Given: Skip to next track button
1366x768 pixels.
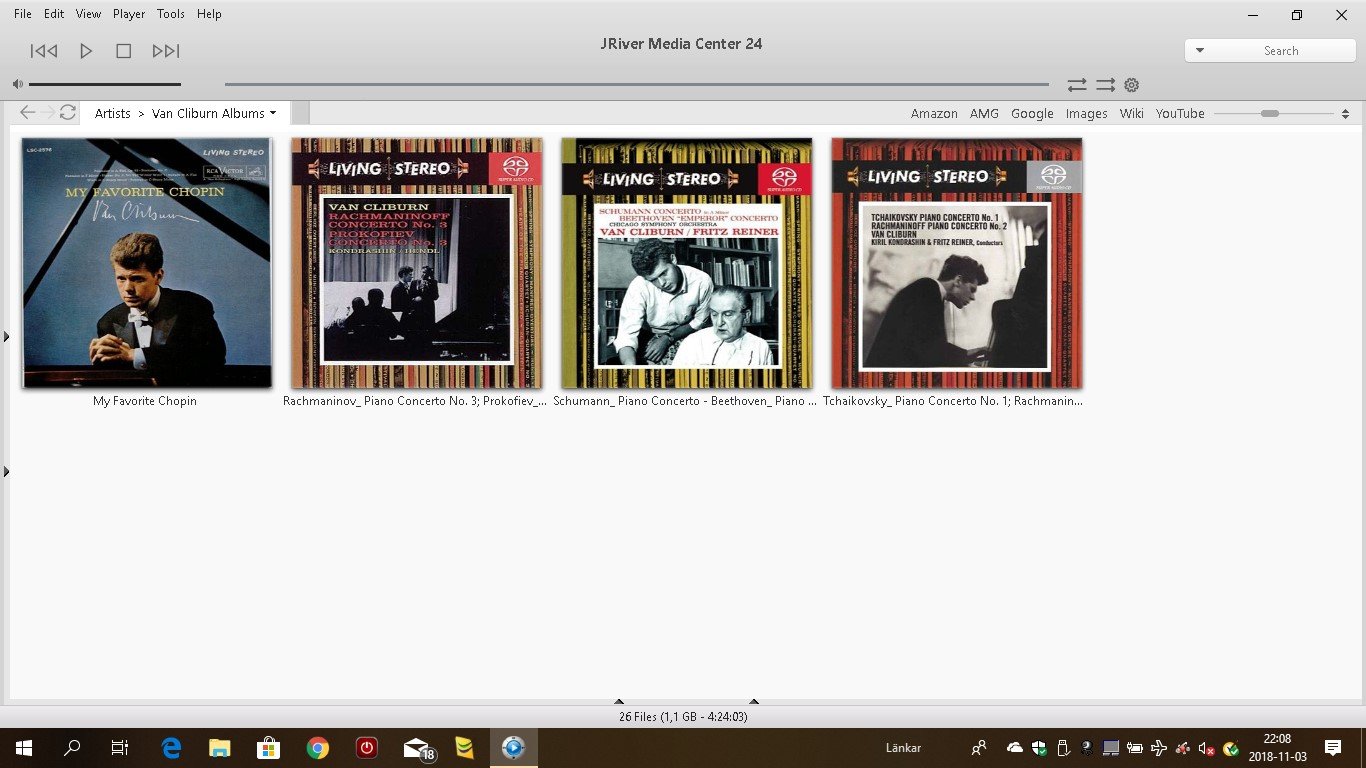Looking at the screenshot, I should (x=166, y=51).
